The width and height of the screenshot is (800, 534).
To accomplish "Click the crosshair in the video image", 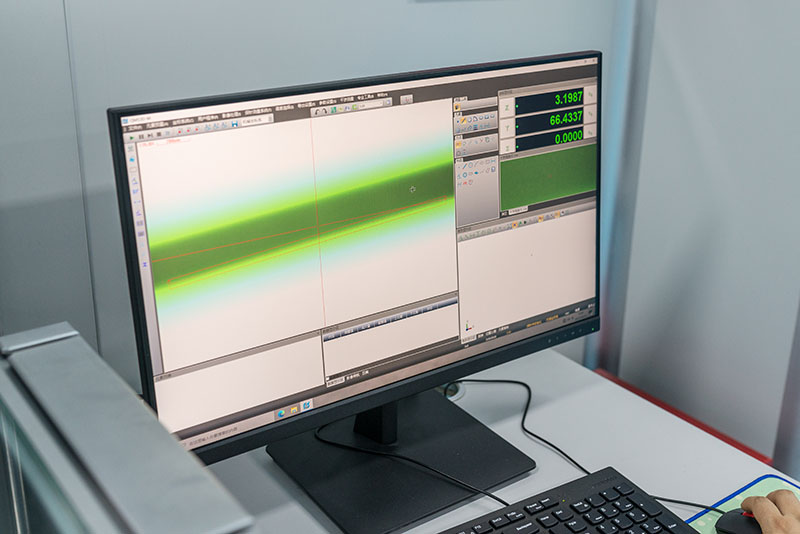I will pyautogui.click(x=412, y=188).
